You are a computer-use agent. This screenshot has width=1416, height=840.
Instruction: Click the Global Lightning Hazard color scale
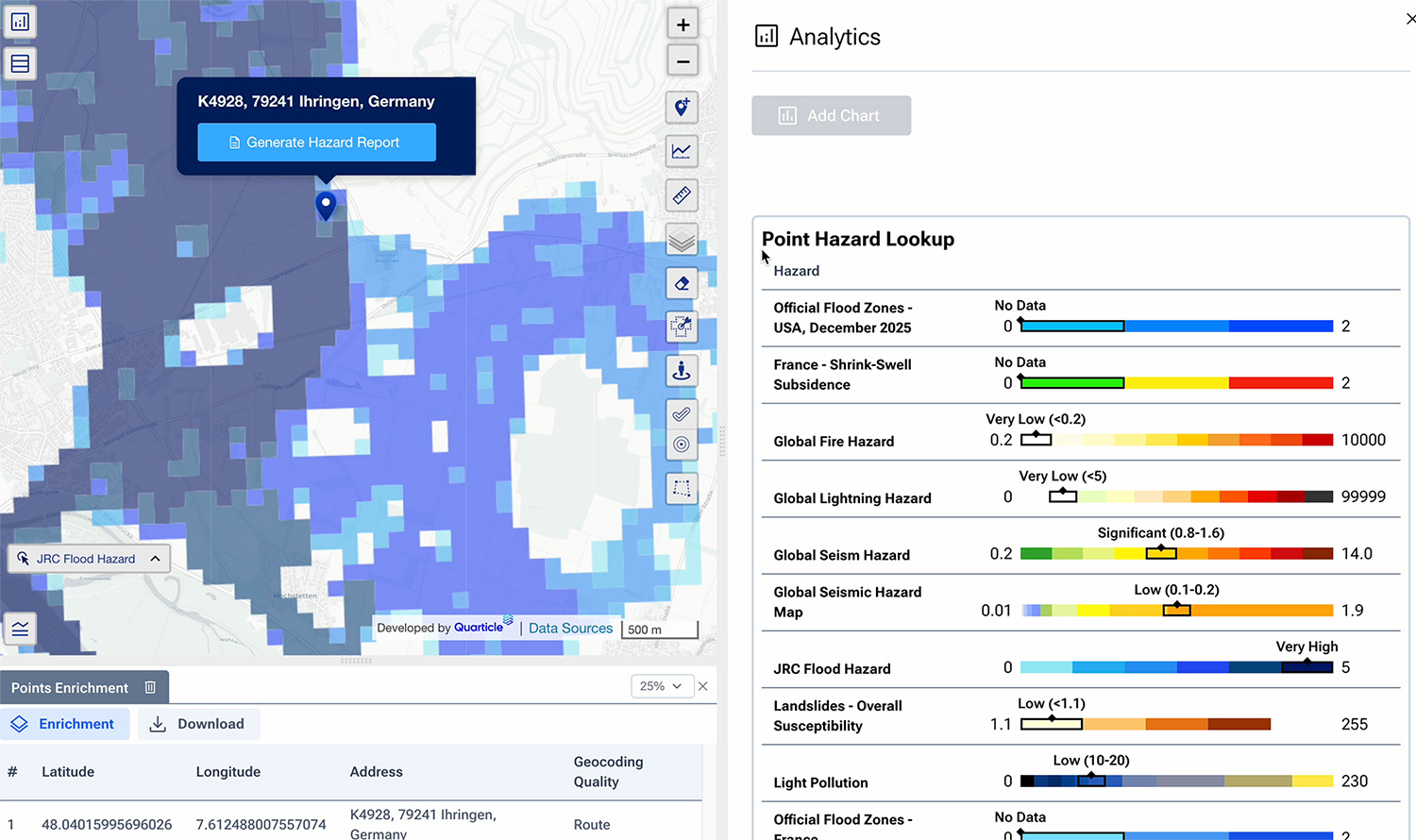1191,496
